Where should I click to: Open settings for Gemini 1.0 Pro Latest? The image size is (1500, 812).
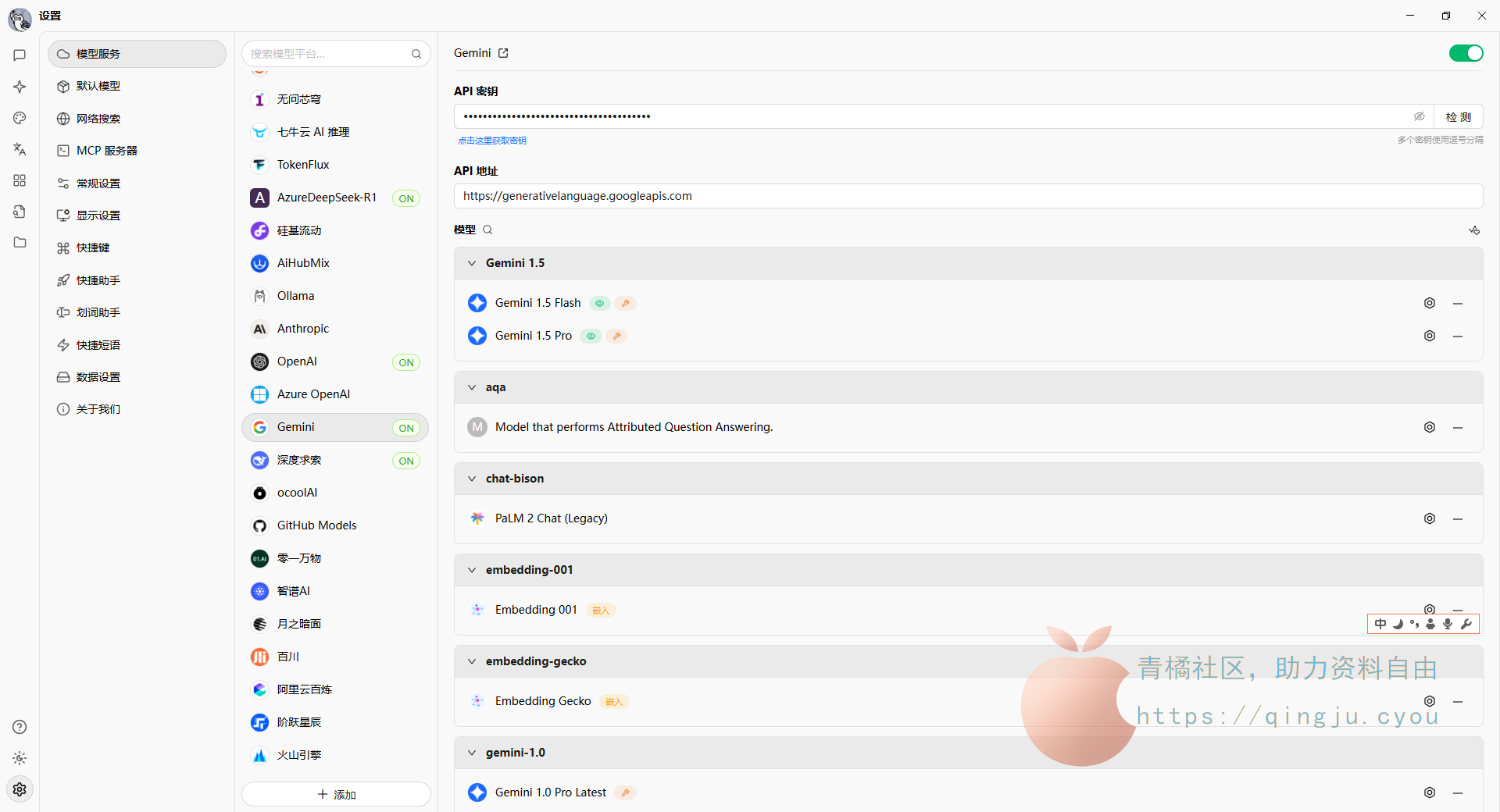(1430, 792)
